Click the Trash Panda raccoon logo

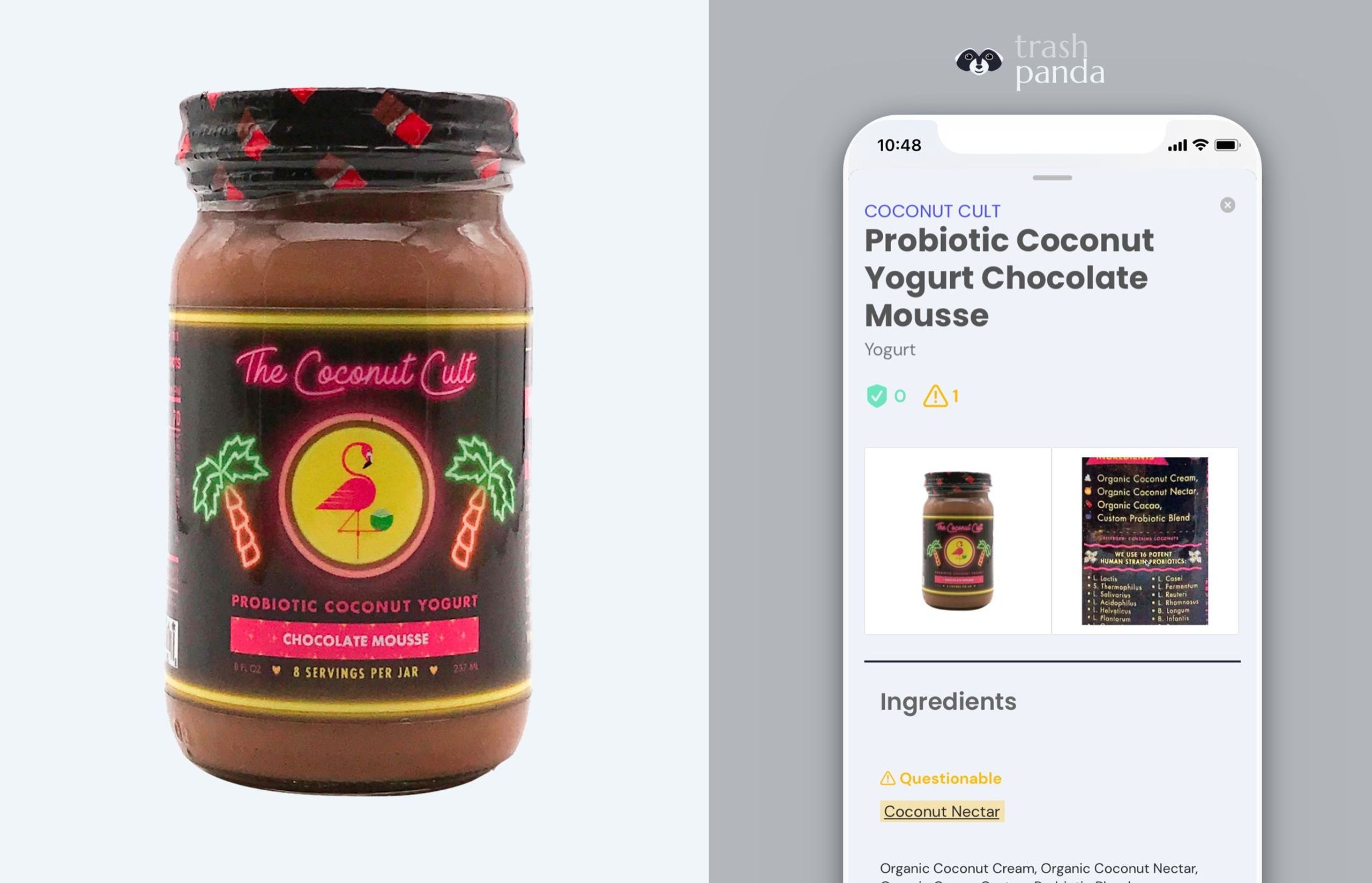point(978,61)
